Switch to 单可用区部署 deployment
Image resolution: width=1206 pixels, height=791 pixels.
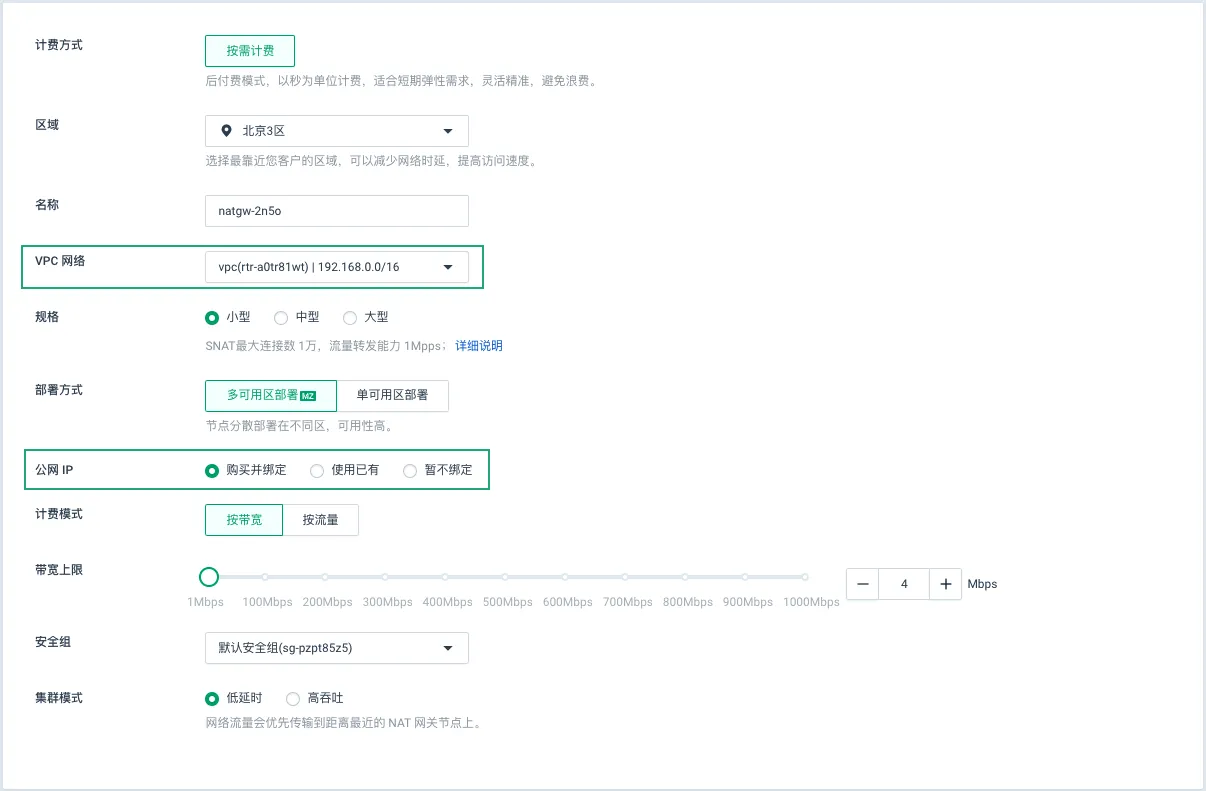(x=392, y=395)
